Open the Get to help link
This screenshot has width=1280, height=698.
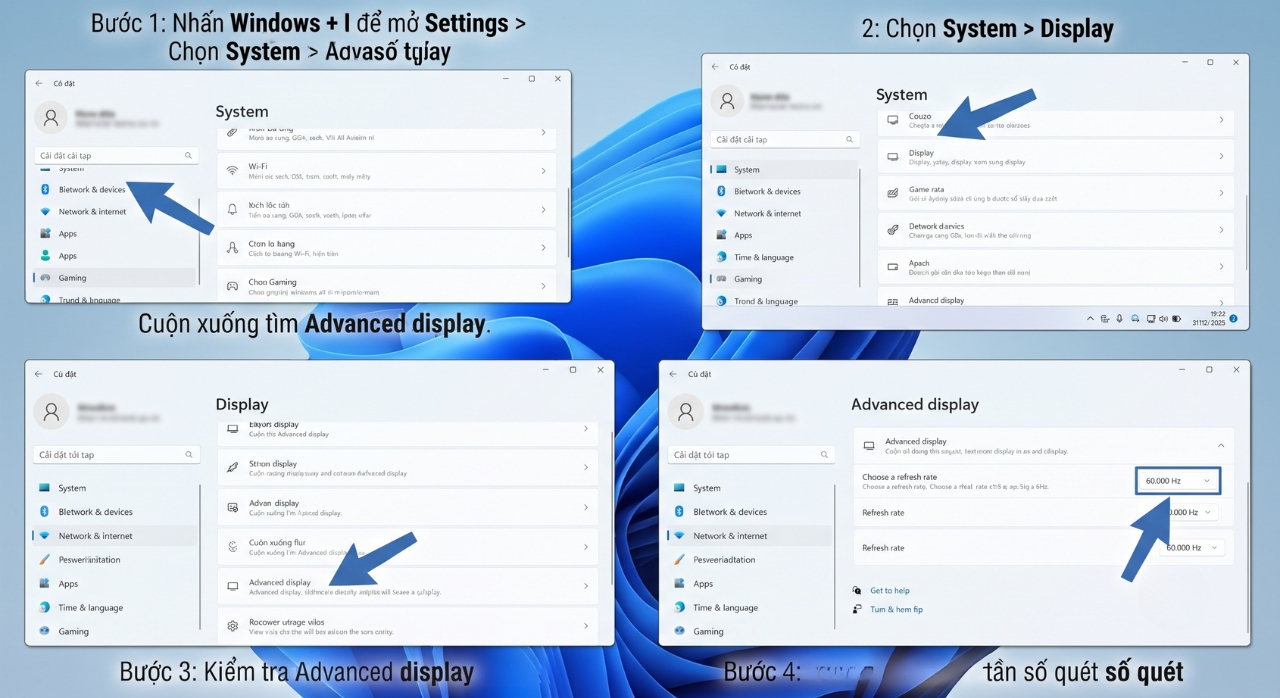(890, 590)
